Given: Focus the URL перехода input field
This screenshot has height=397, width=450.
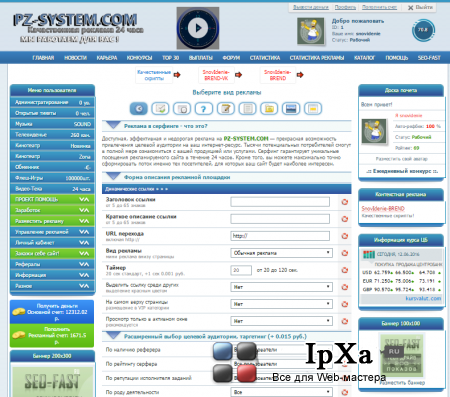Looking at the screenshot, I should 280,236.
